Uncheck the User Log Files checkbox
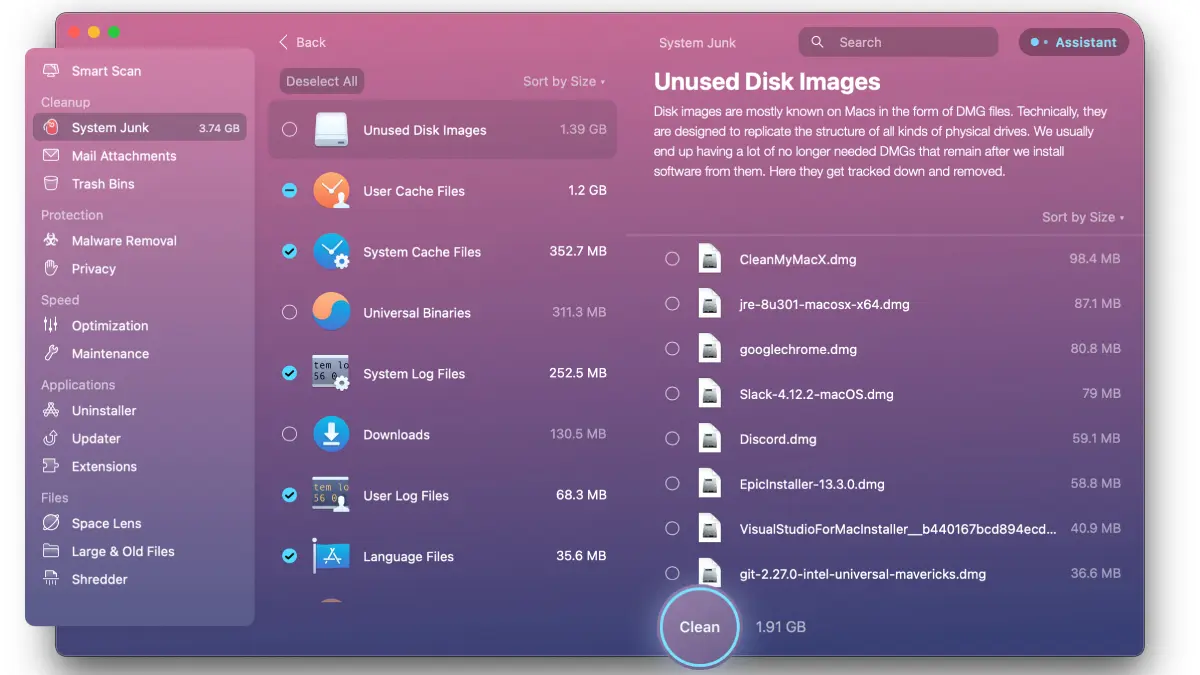This screenshot has height=675, width=1200. point(289,495)
